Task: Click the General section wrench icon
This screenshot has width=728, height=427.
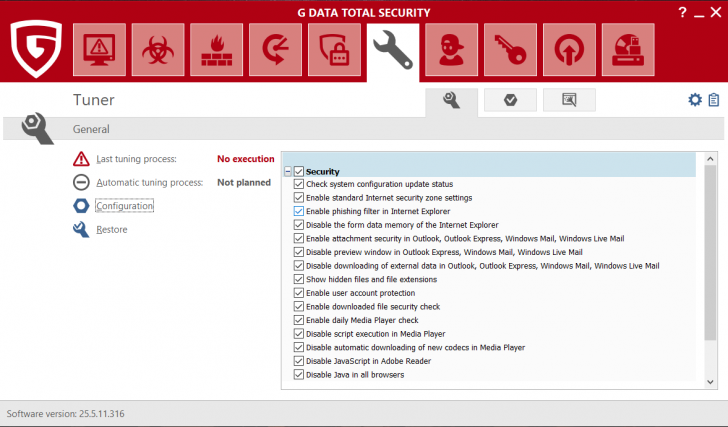Action: [37, 128]
